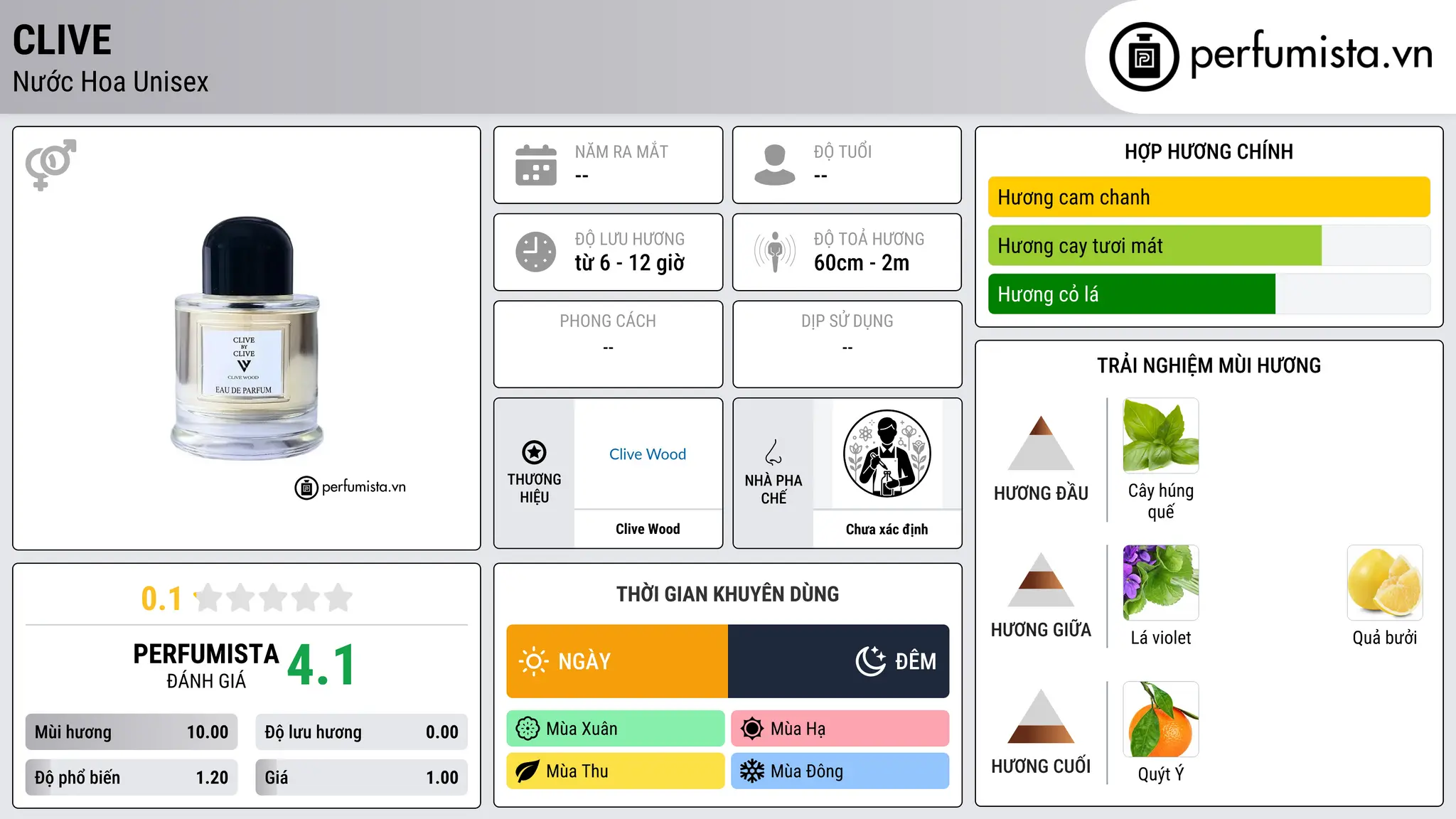
Task: Click the leaf icon beside Mùa Thu
Action: point(528,771)
